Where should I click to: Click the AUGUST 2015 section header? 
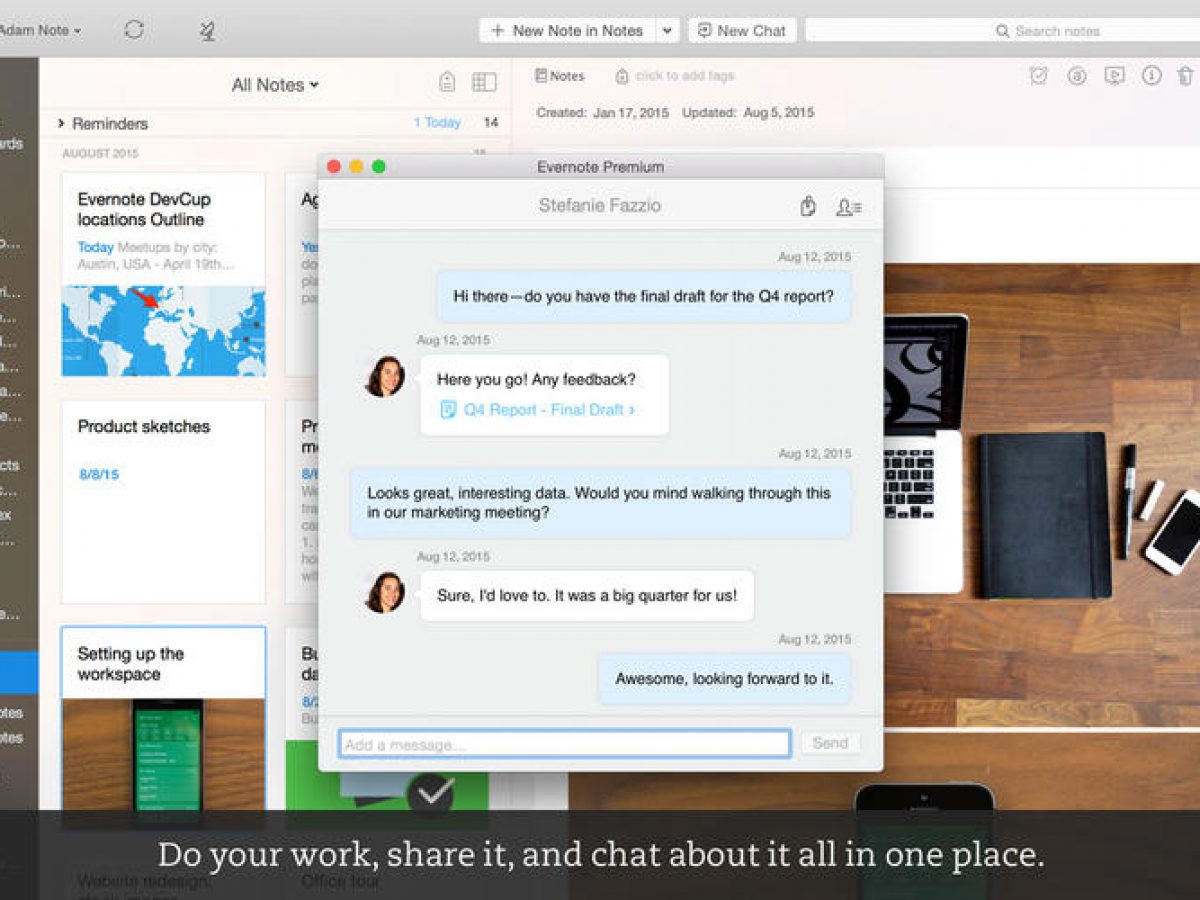[x=100, y=153]
